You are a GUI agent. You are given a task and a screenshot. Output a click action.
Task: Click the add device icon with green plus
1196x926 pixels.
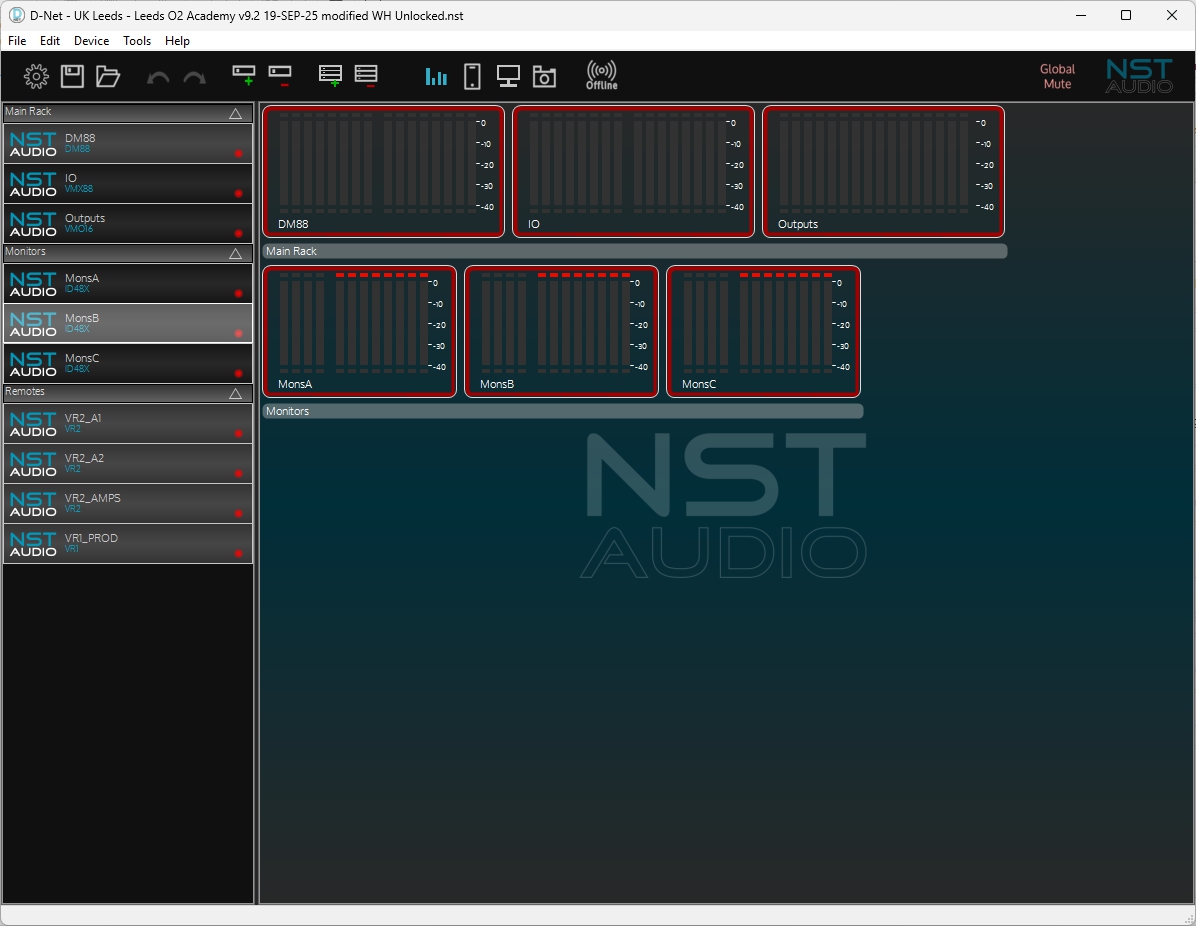pyautogui.click(x=243, y=76)
